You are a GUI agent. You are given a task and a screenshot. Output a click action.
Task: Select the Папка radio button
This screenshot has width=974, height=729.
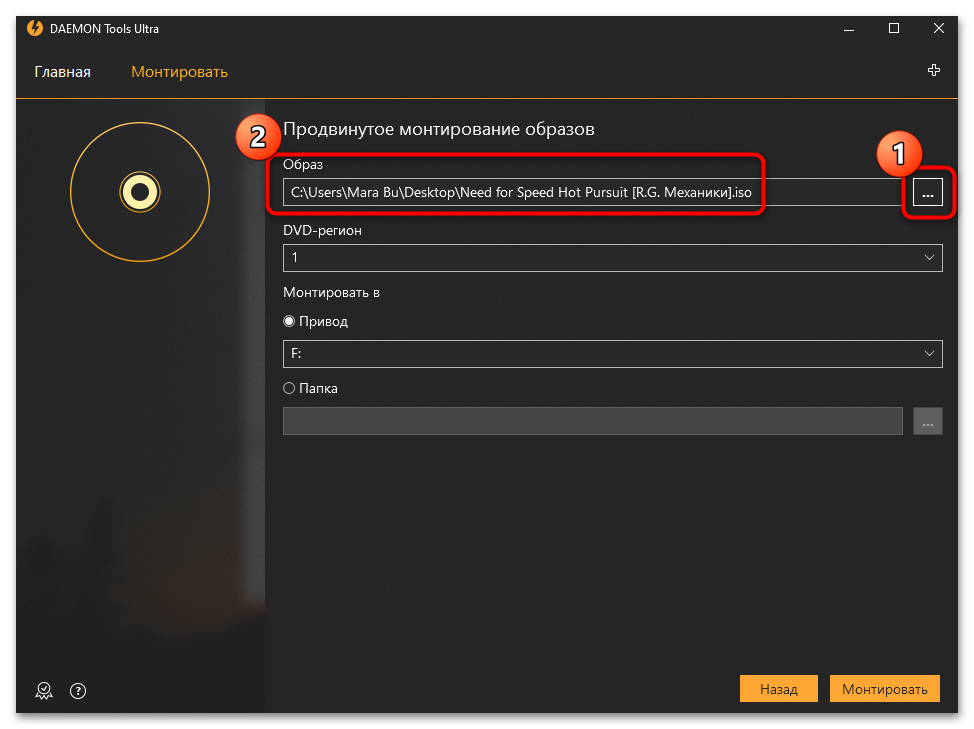289,388
